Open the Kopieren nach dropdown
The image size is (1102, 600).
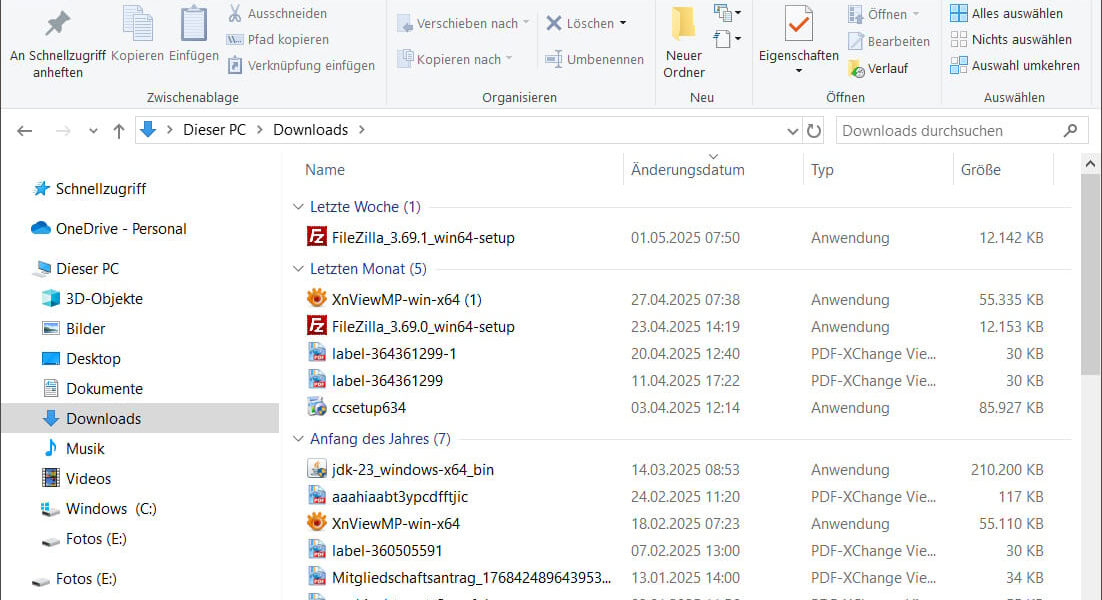[x=454, y=59]
